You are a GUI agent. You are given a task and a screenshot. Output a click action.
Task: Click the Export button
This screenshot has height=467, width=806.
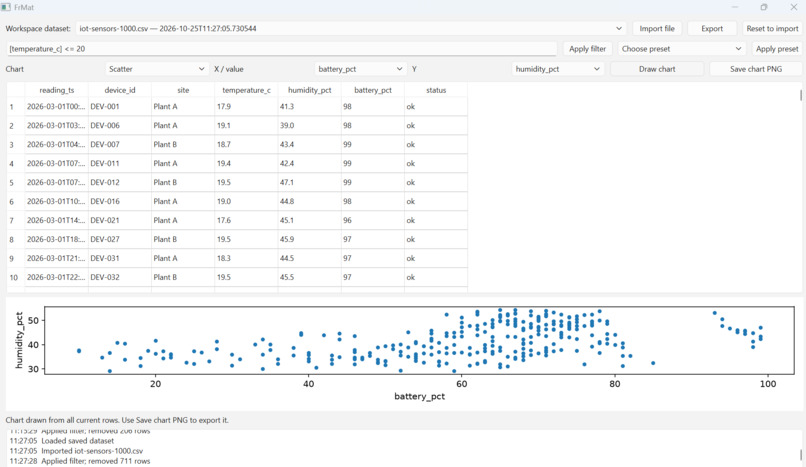pos(712,28)
